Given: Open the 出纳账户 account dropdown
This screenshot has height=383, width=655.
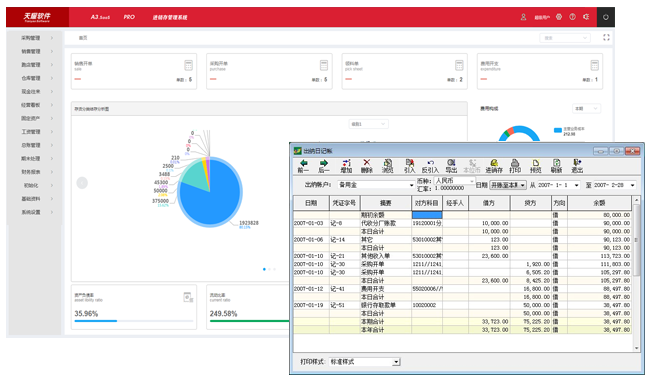Looking at the screenshot, I should coord(376,185).
